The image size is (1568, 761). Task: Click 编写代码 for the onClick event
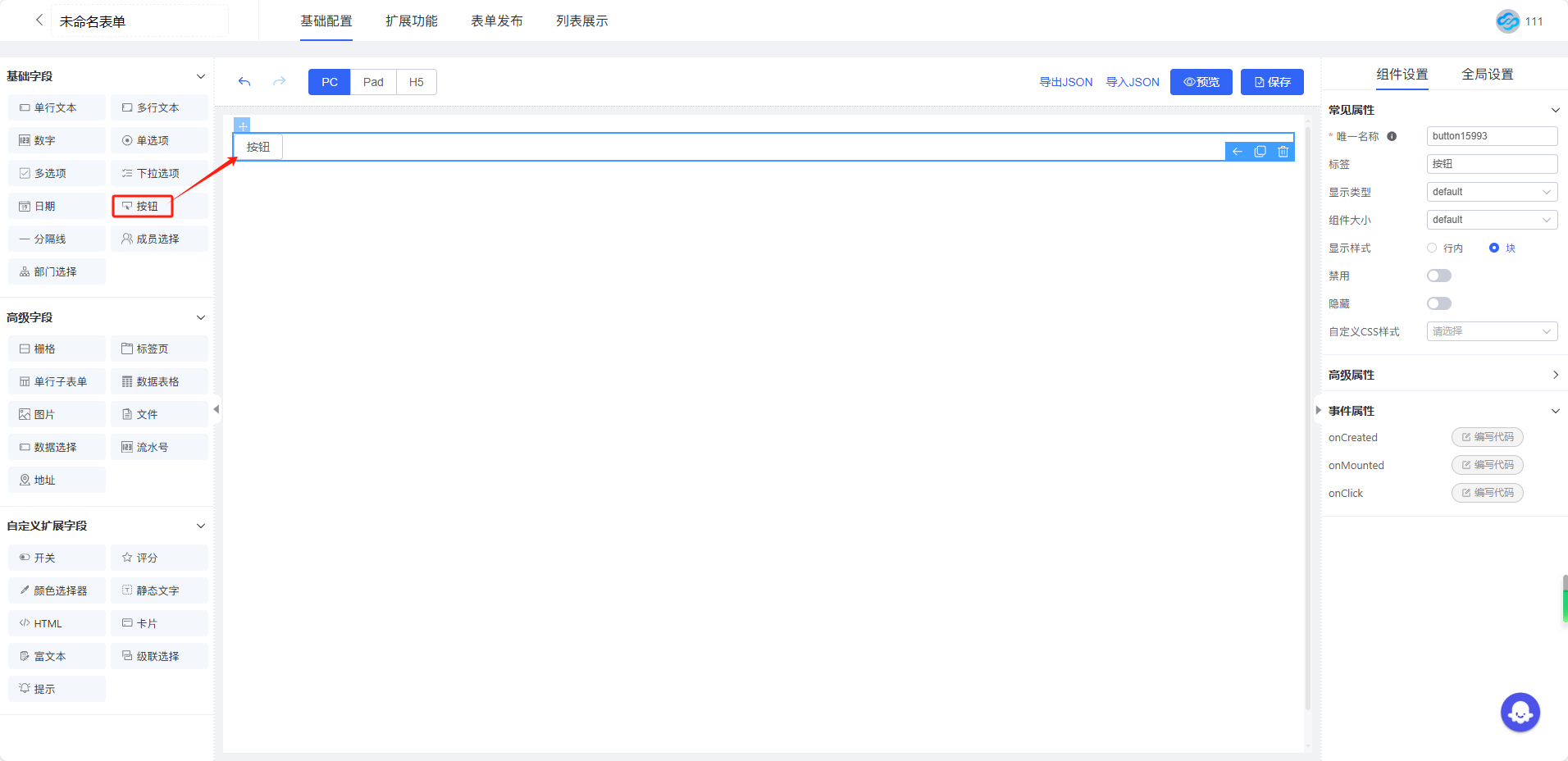(x=1487, y=493)
